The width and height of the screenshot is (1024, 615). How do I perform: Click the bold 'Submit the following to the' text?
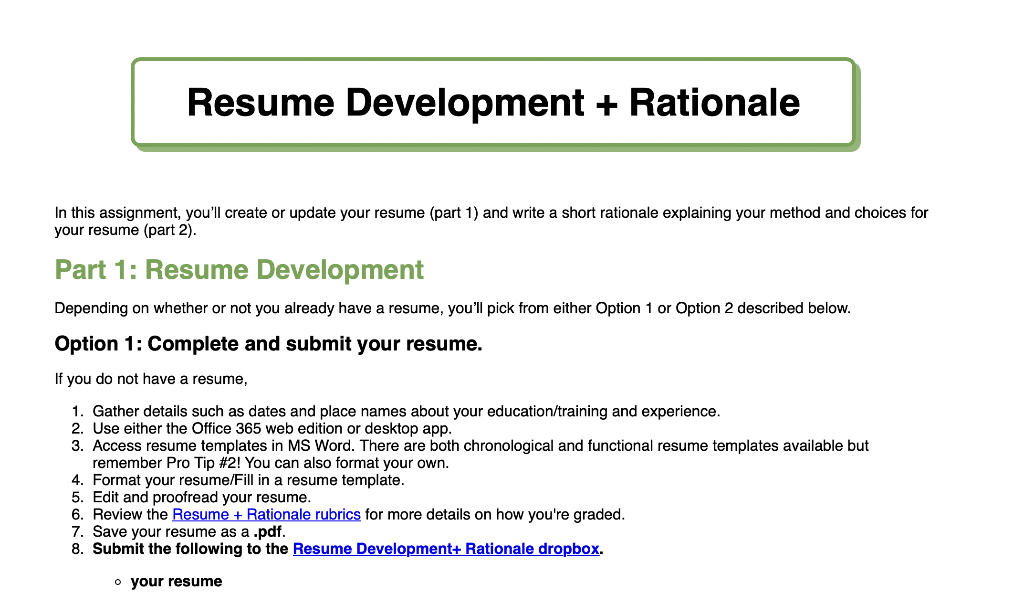[x=190, y=548]
